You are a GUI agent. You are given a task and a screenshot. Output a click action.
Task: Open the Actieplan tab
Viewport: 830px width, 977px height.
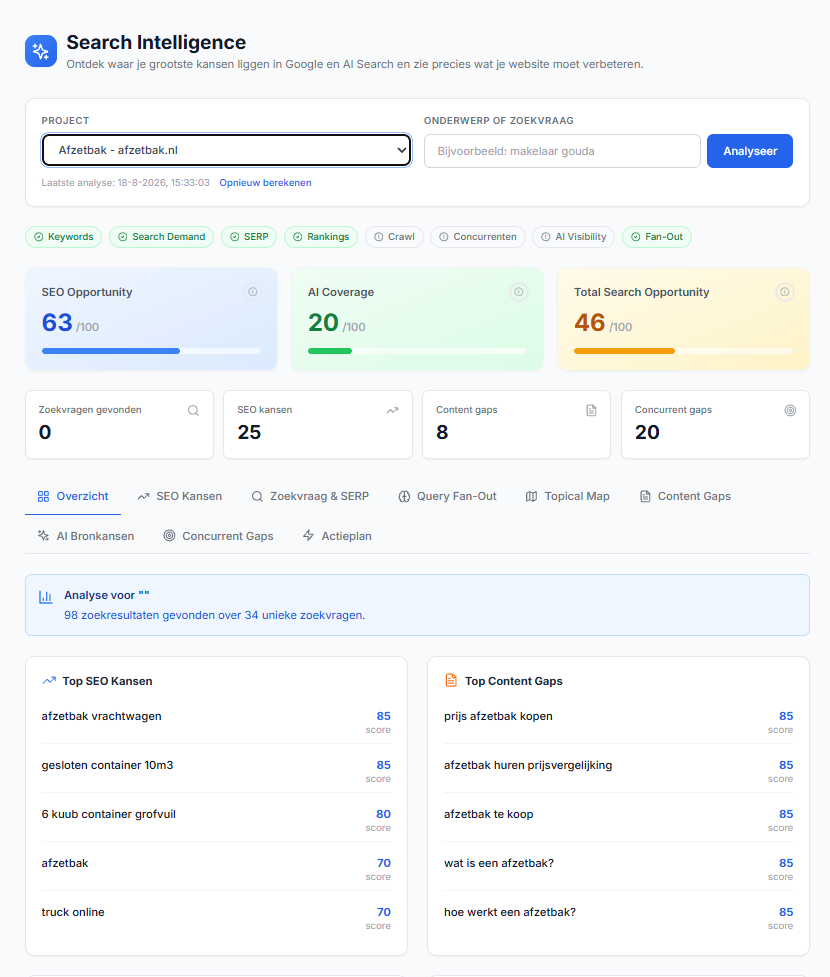click(x=337, y=536)
